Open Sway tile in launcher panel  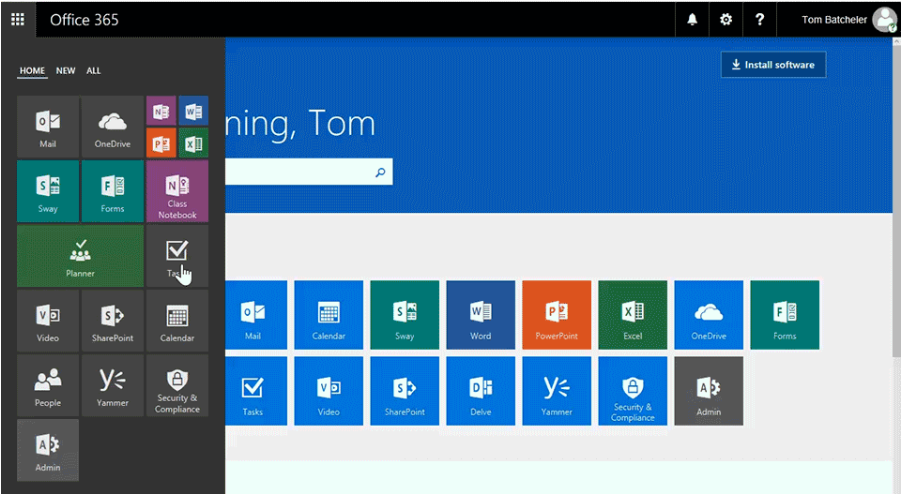click(48, 192)
